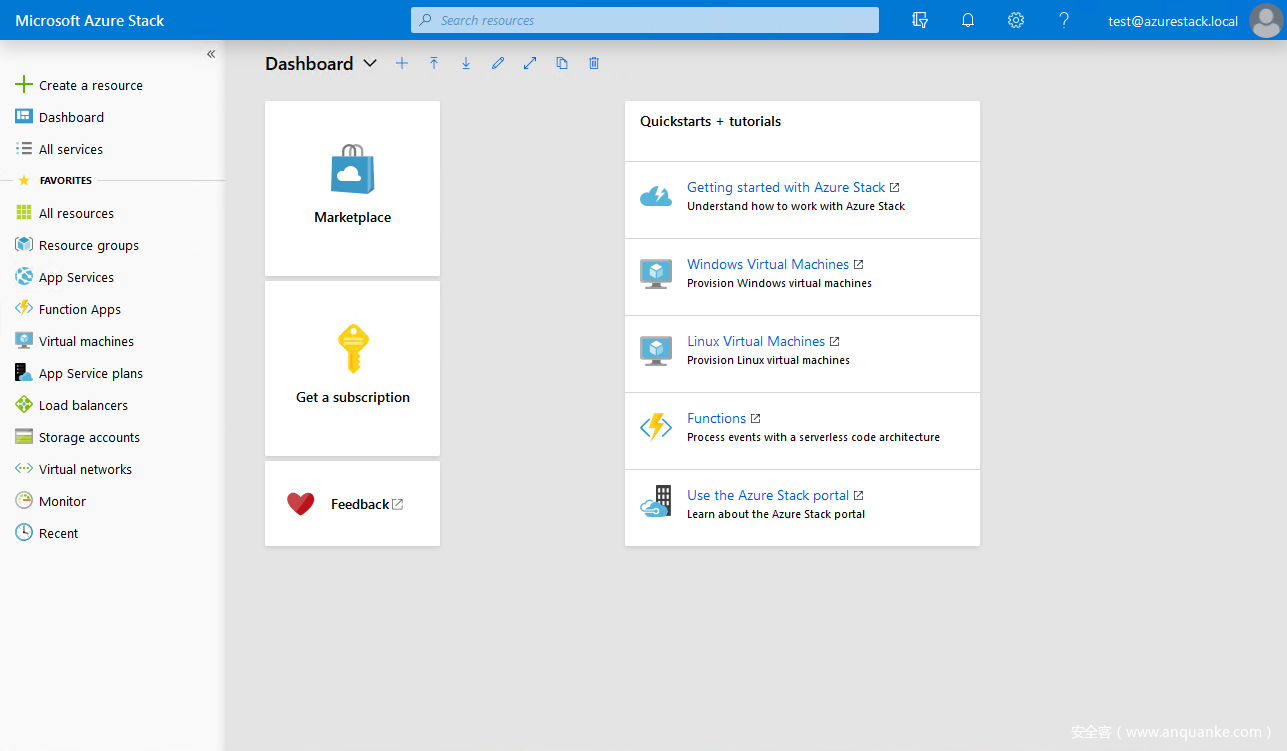
Task: Open the Get a subscription tile
Action: [352, 368]
